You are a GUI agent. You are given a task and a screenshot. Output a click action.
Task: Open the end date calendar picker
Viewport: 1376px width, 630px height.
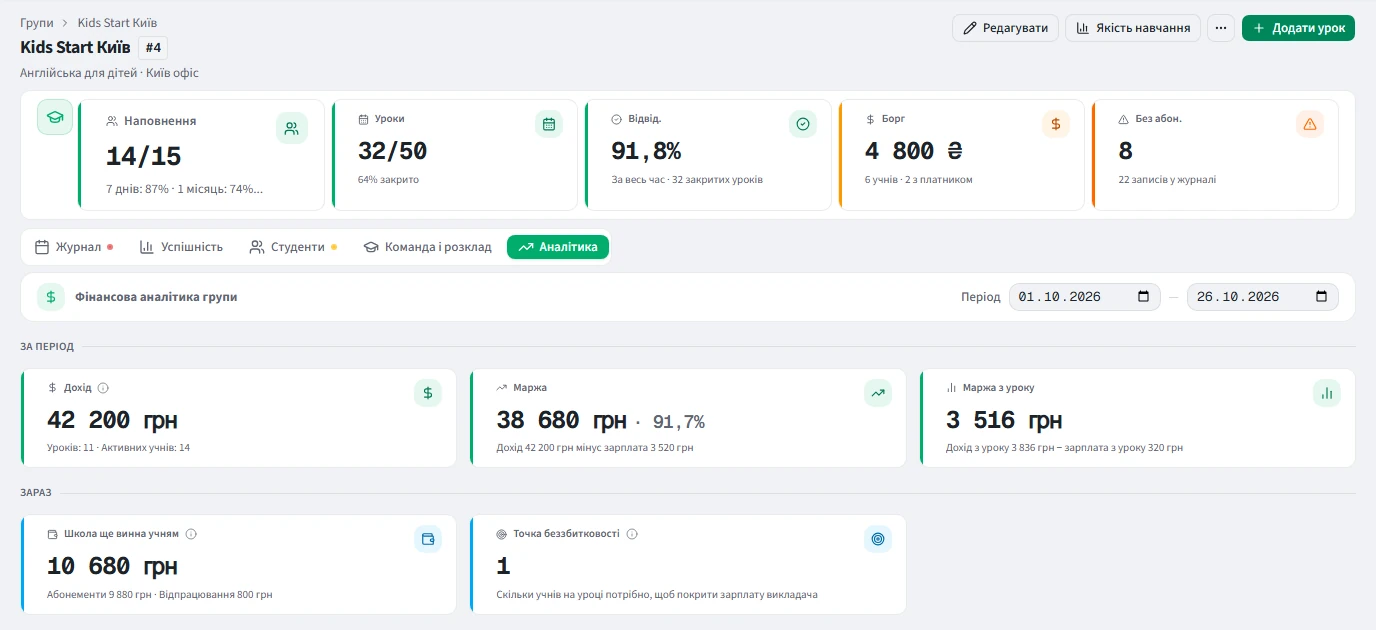[x=1321, y=297]
